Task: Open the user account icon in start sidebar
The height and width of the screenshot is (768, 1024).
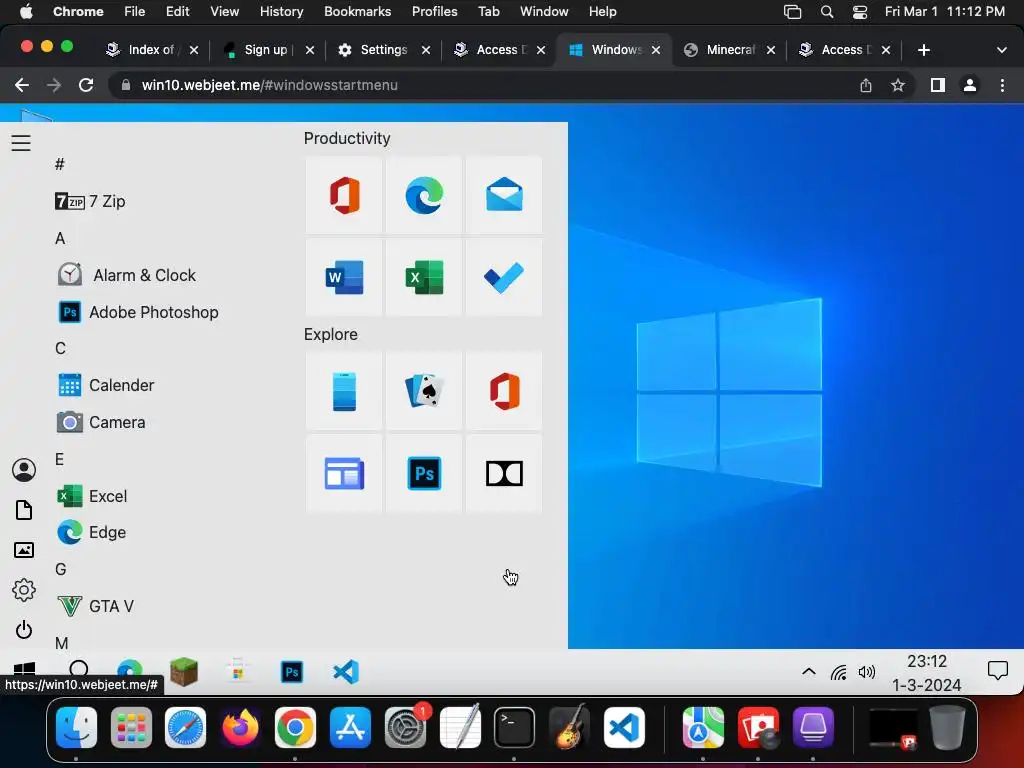Action: [x=24, y=470]
